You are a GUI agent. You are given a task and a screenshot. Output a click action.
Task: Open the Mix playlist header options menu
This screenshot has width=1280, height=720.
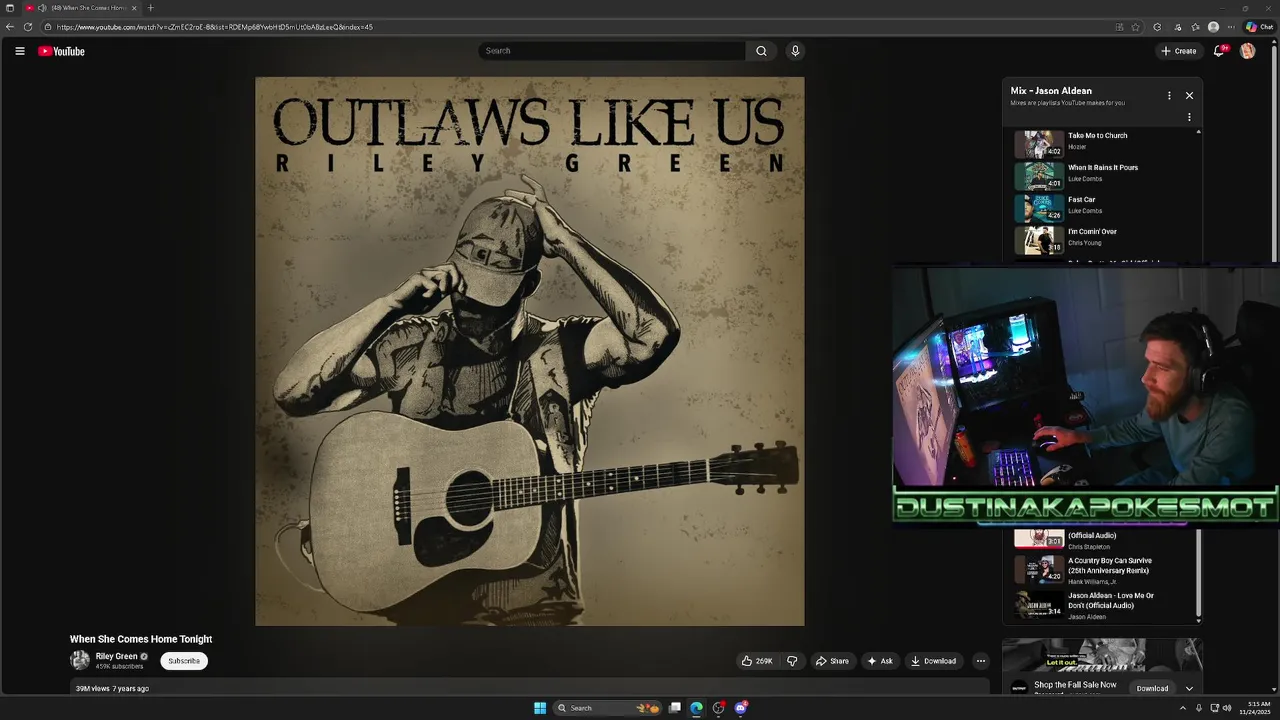(1169, 95)
